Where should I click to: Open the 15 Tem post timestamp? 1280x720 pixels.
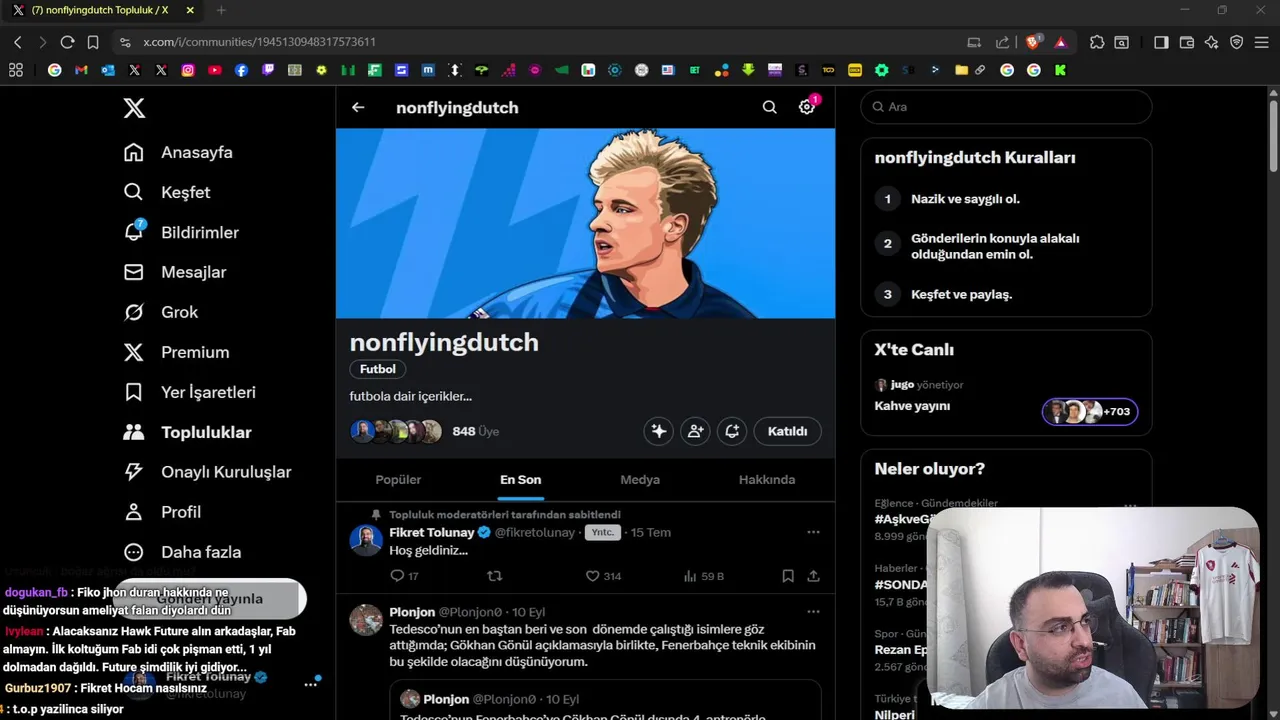pyautogui.click(x=651, y=532)
